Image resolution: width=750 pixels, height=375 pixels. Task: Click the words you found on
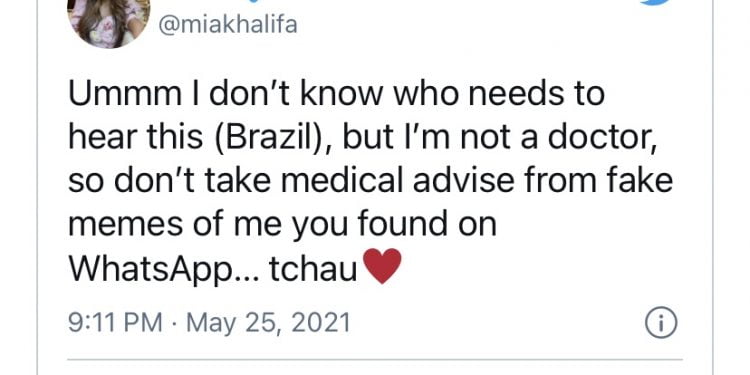click(x=394, y=226)
